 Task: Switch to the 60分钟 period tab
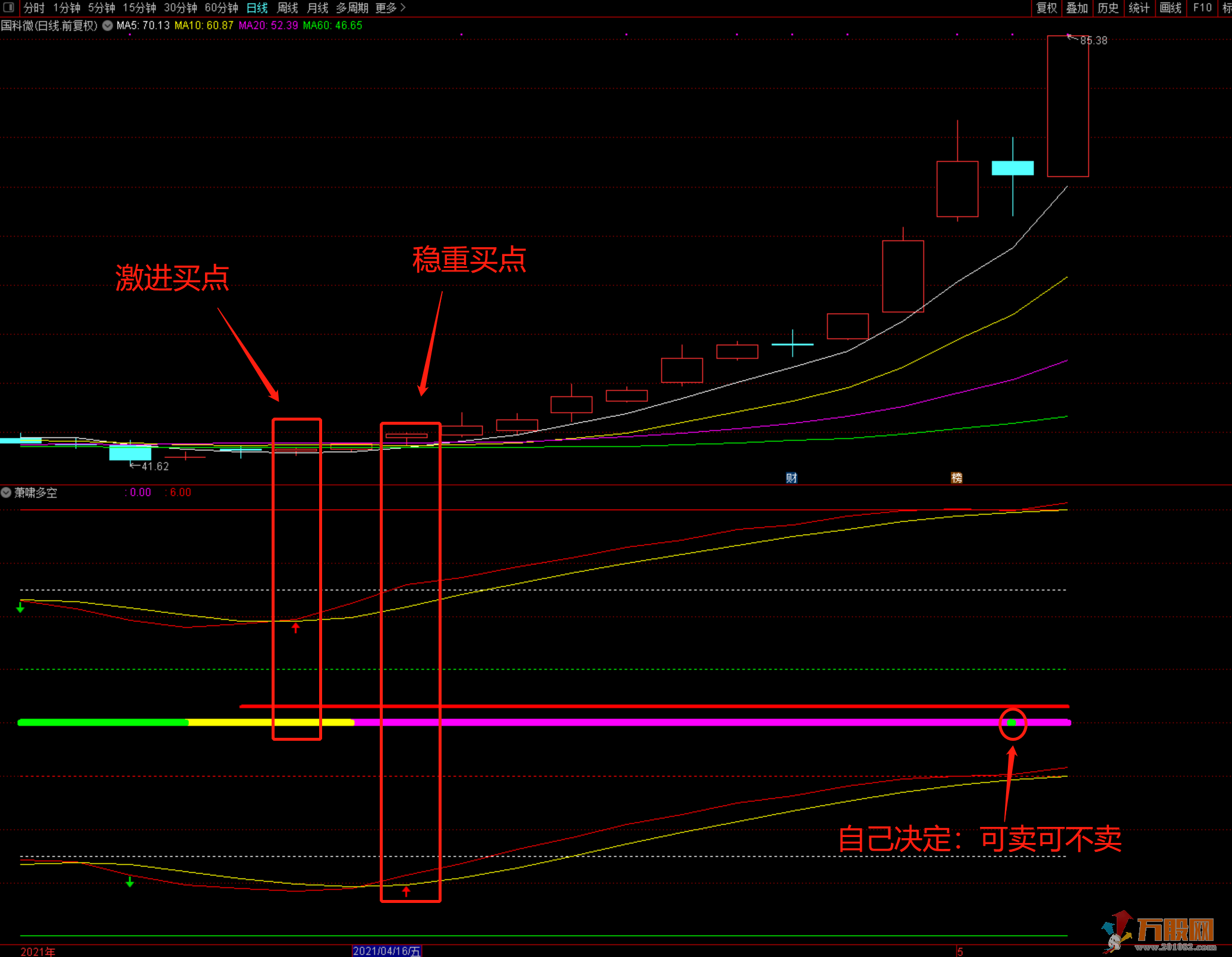pos(221,8)
